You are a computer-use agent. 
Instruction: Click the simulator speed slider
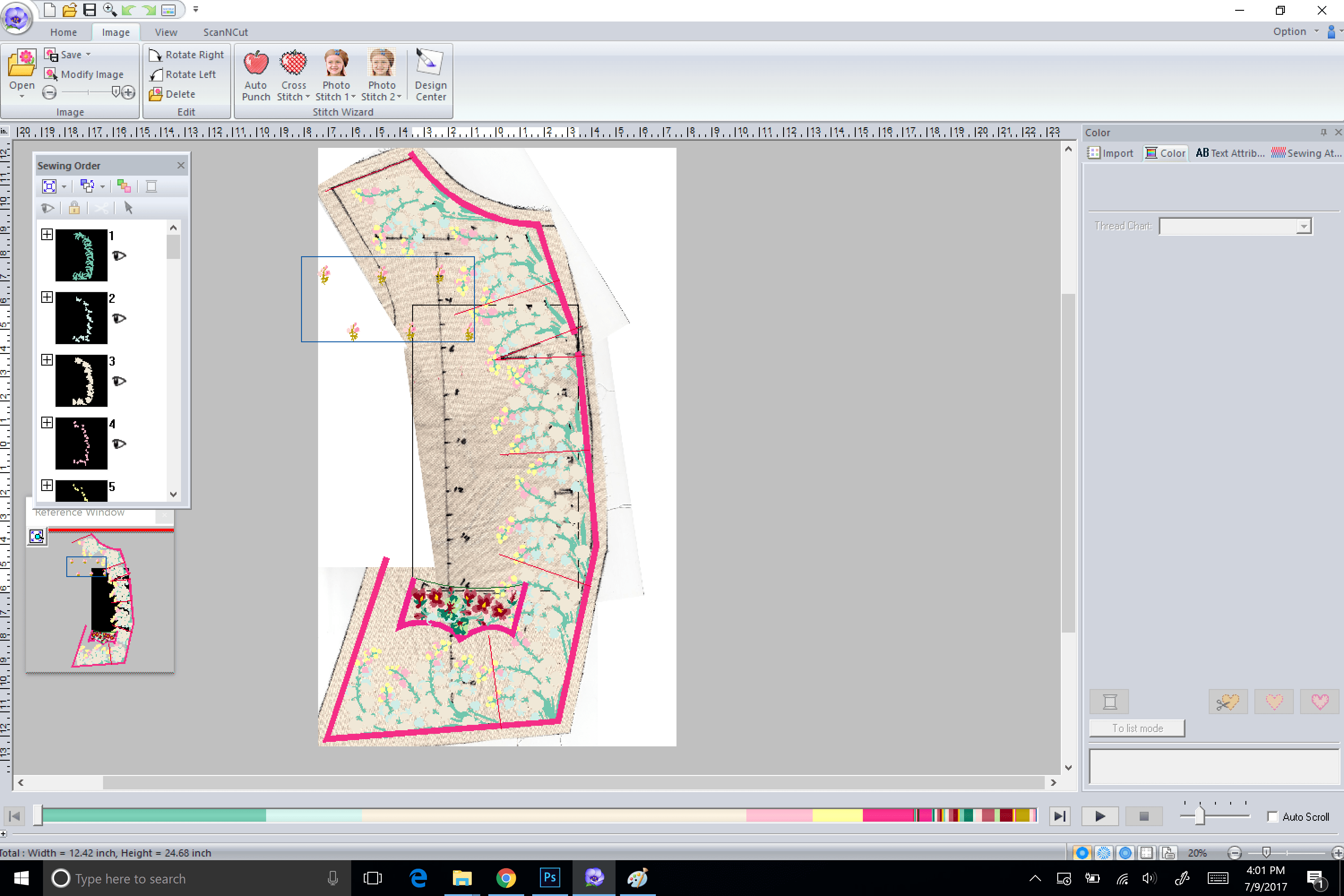point(1199,816)
